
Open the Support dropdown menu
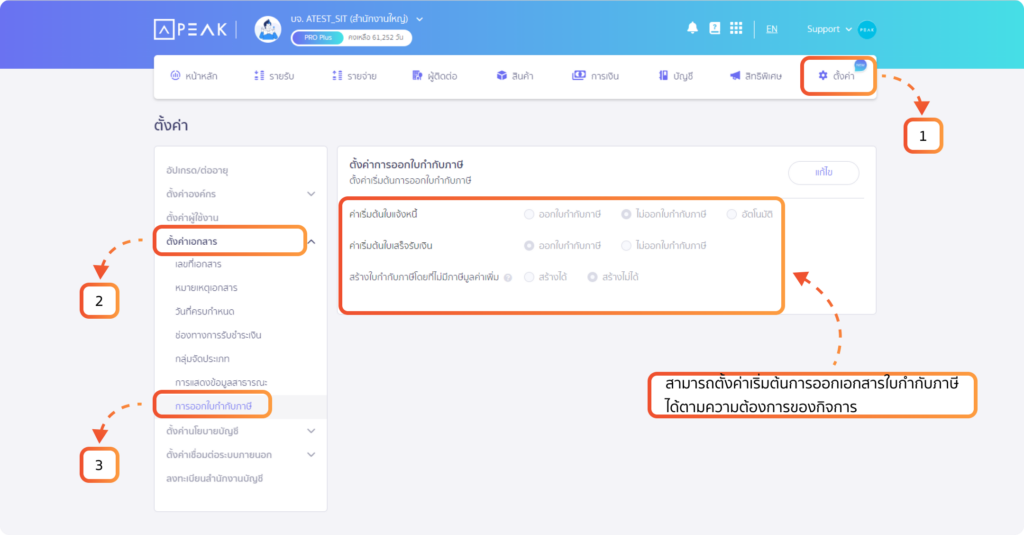pos(829,29)
